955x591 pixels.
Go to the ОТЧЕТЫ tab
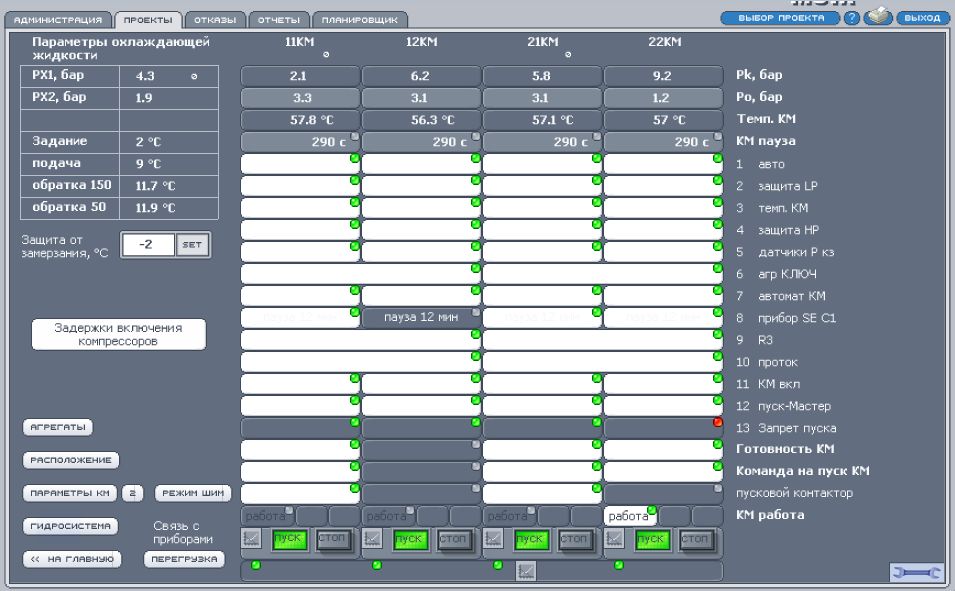tap(279, 20)
